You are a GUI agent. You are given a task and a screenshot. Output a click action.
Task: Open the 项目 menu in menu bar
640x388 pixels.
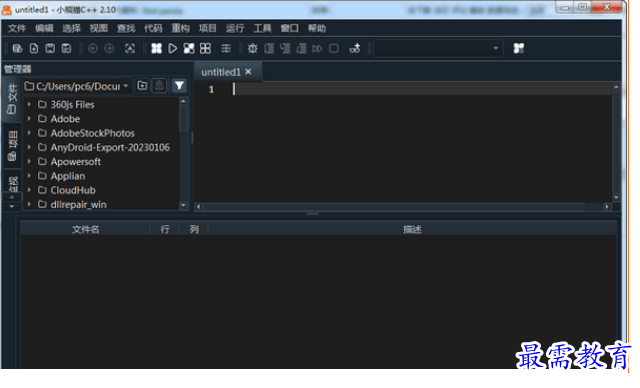[x=208, y=28]
